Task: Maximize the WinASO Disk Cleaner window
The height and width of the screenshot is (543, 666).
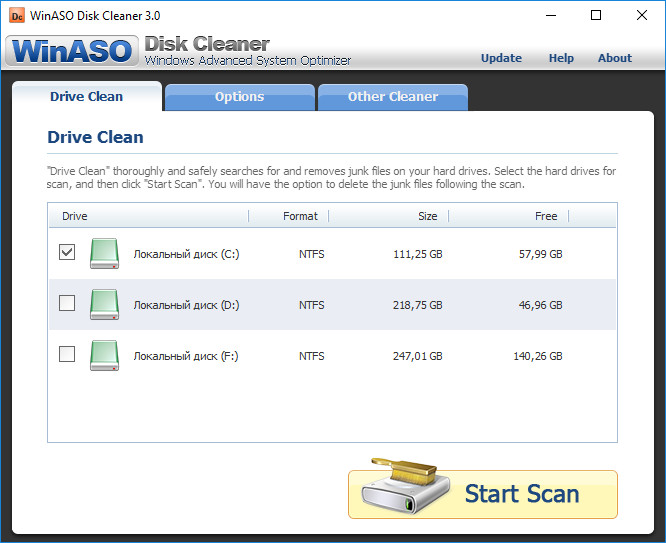Action: coord(596,16)
